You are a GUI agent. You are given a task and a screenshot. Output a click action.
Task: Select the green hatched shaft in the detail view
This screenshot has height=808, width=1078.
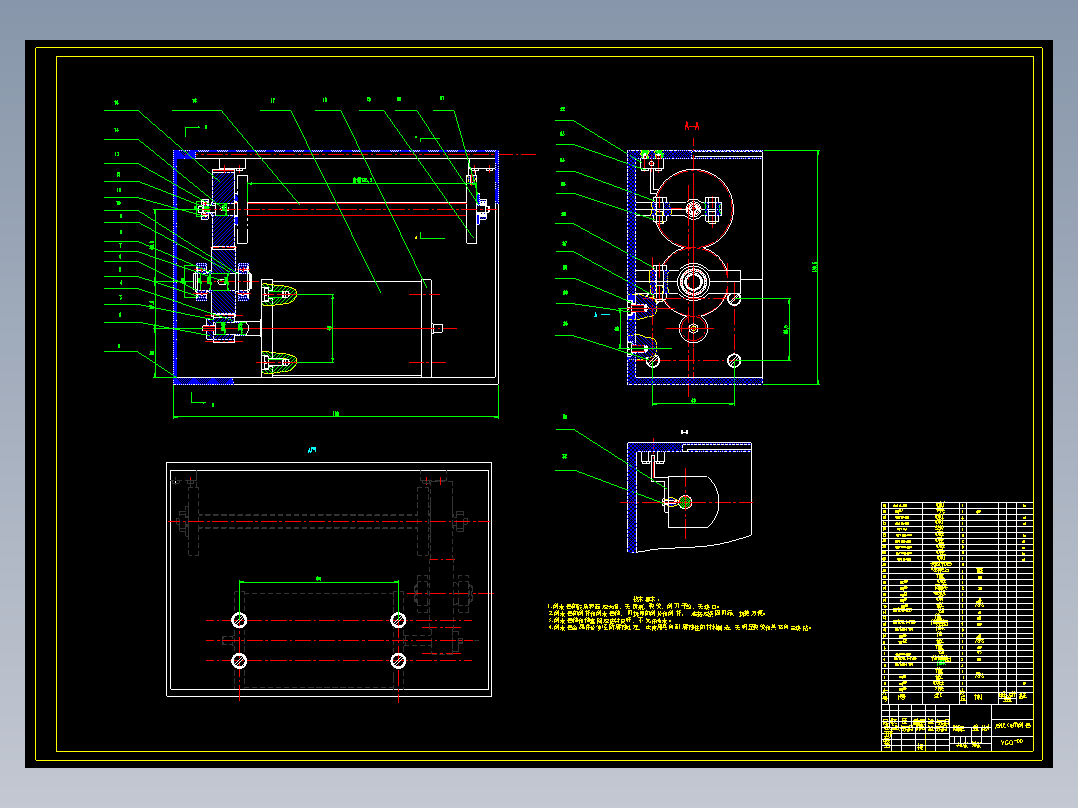[x=685, y=502]
